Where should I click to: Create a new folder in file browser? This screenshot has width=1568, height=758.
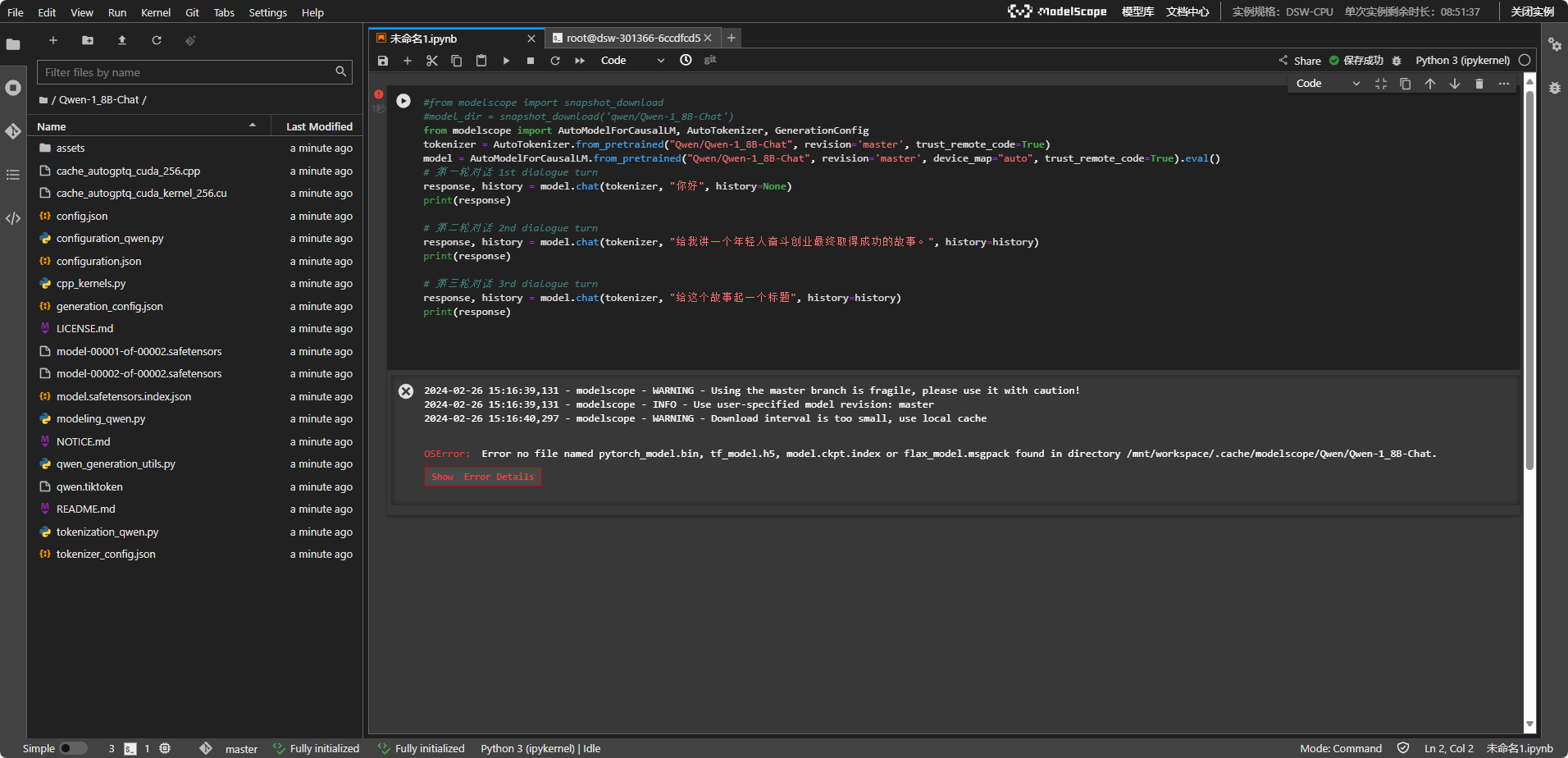88,40
